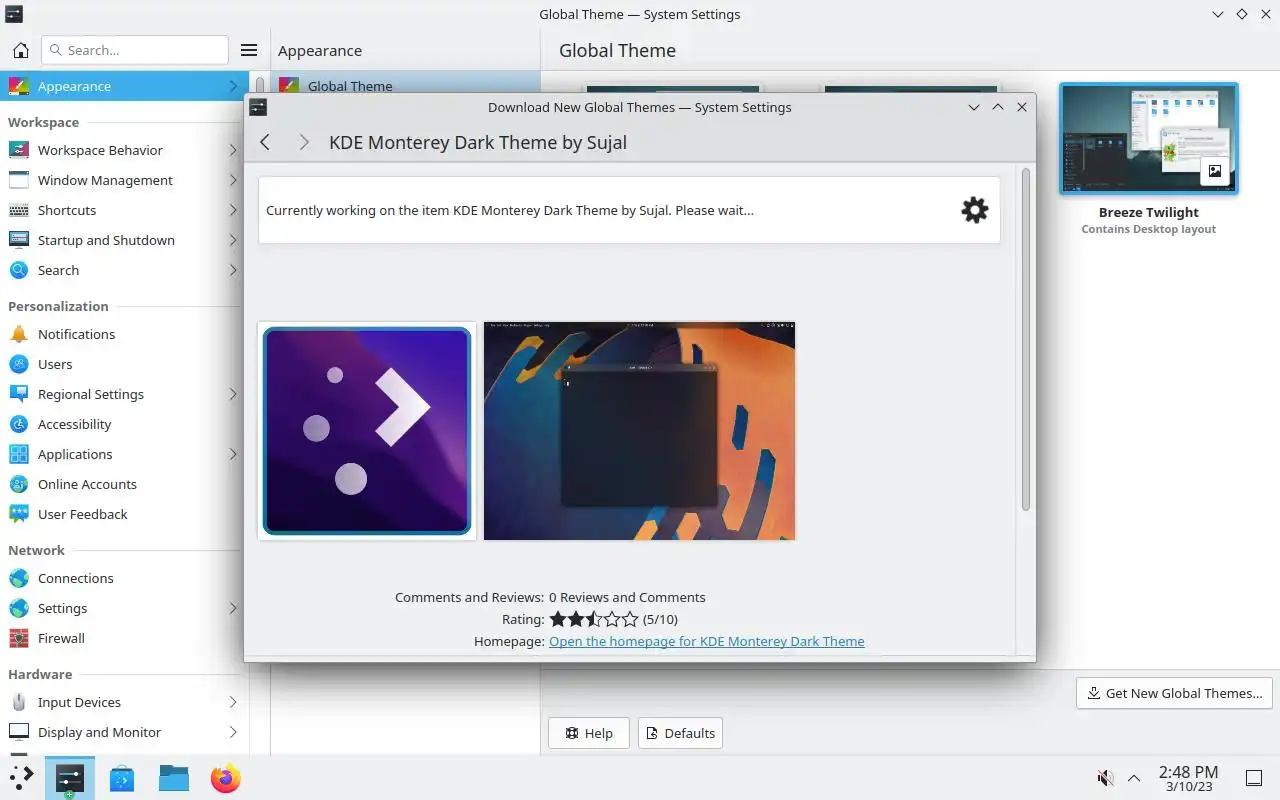The image size is (1280, 800).
Task: Click the Users icon
Action: pyautogui.click(x=19, y=364)
